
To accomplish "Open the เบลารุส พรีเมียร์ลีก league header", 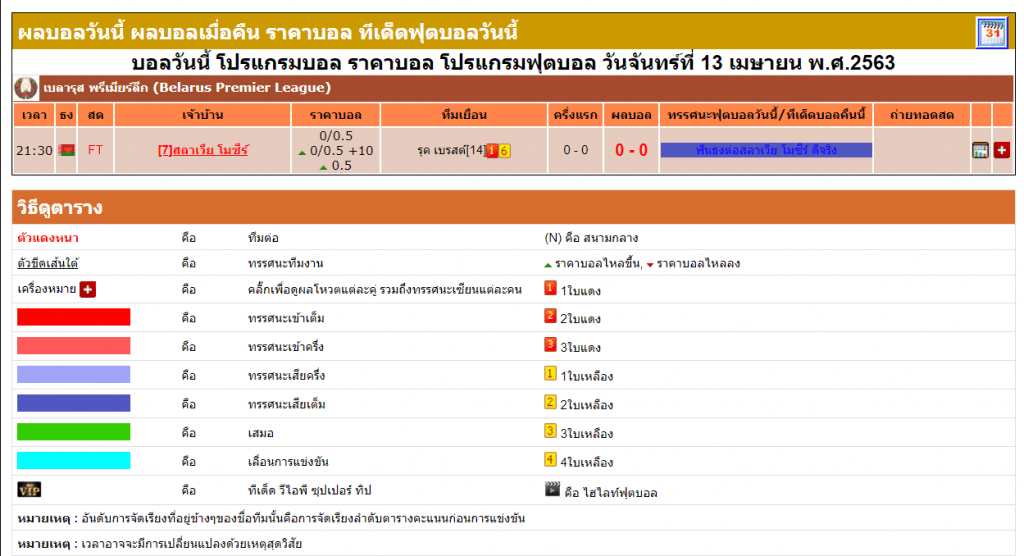I will (x=187, y=88).
